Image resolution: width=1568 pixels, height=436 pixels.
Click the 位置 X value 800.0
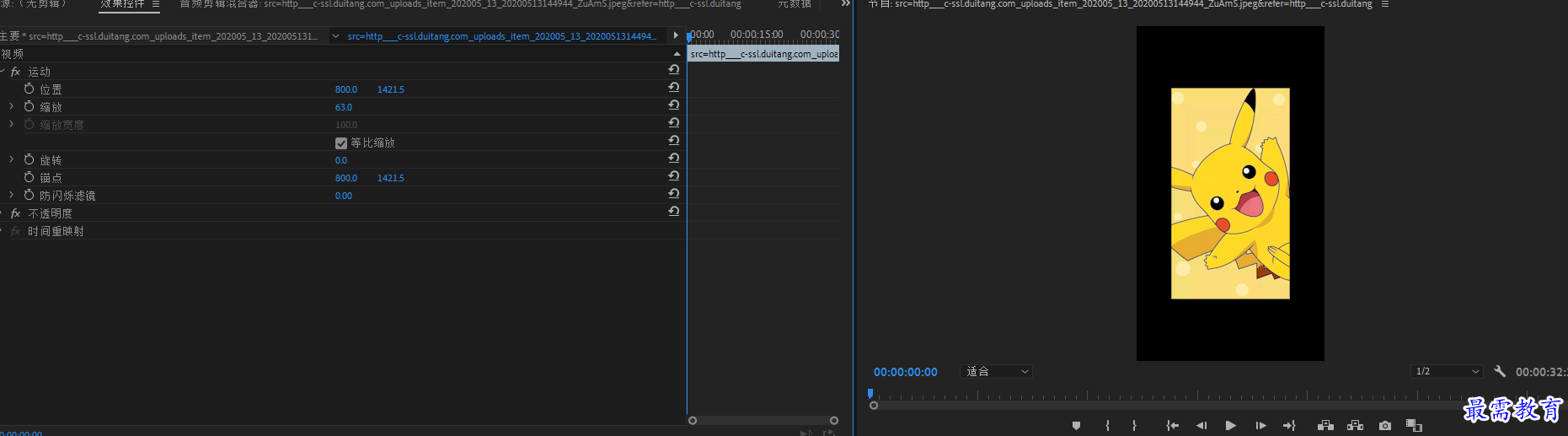click(346, 89)
